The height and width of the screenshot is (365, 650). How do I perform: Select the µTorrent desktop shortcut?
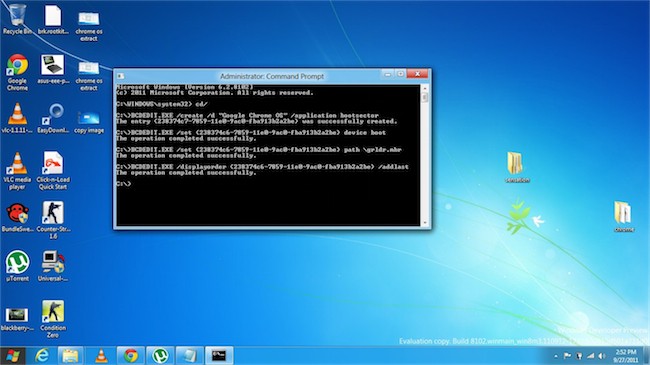(x=17, y=266)
